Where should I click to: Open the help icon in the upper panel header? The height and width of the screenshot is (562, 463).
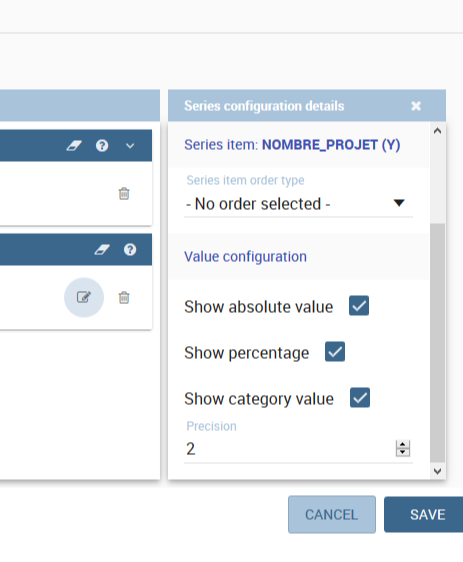(102, 146)
